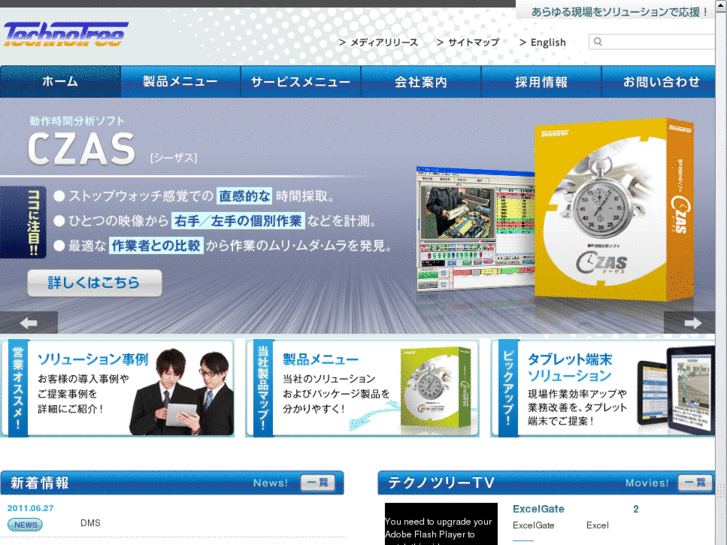The image size is (727, 545).
Task: Click the search magnifier icon
Action: coord(598,42)
